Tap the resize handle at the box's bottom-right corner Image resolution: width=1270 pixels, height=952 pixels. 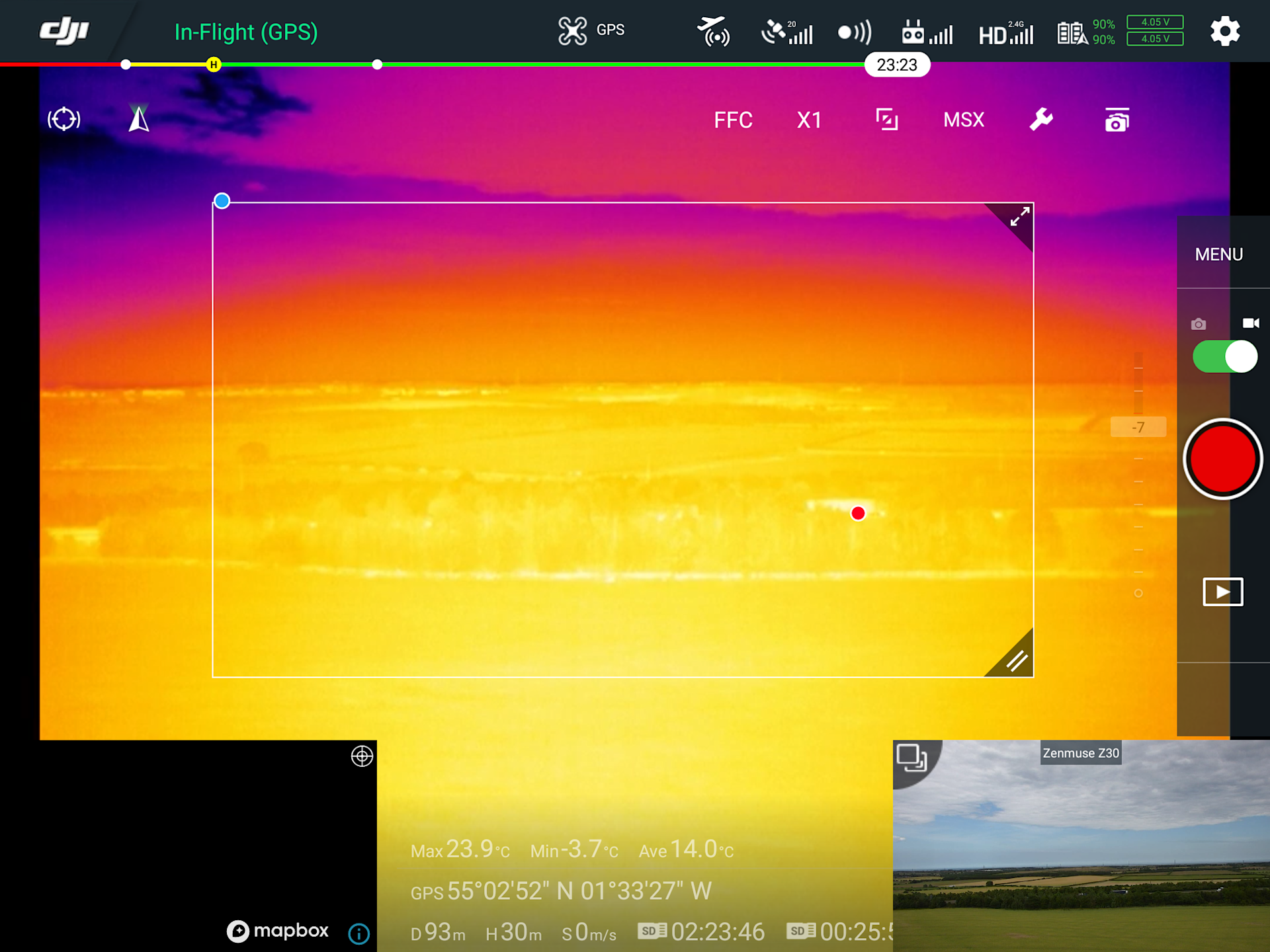(x=1016, y=660)
